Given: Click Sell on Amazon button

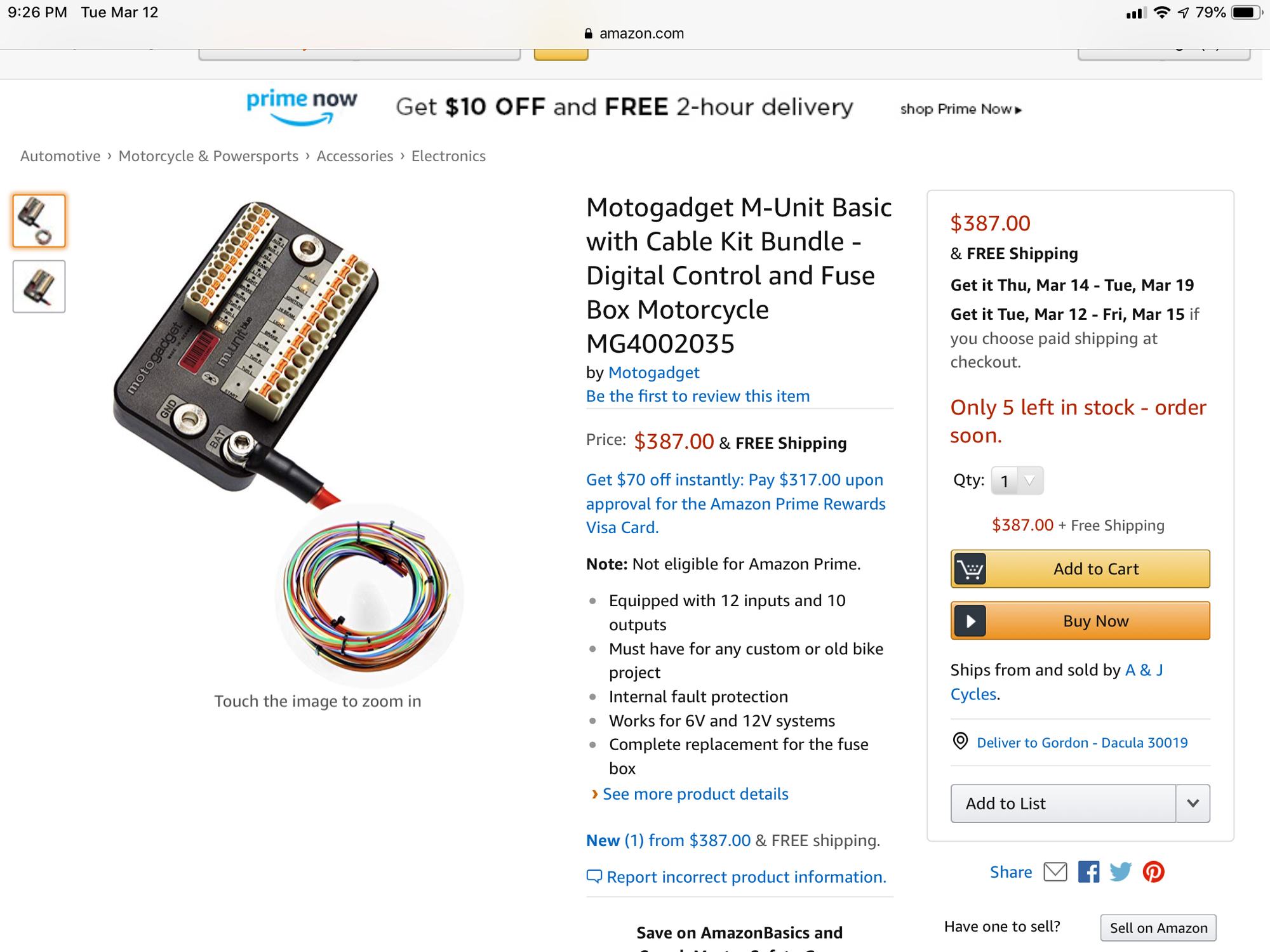Looking at the screenshot, I should [1158, 928].
